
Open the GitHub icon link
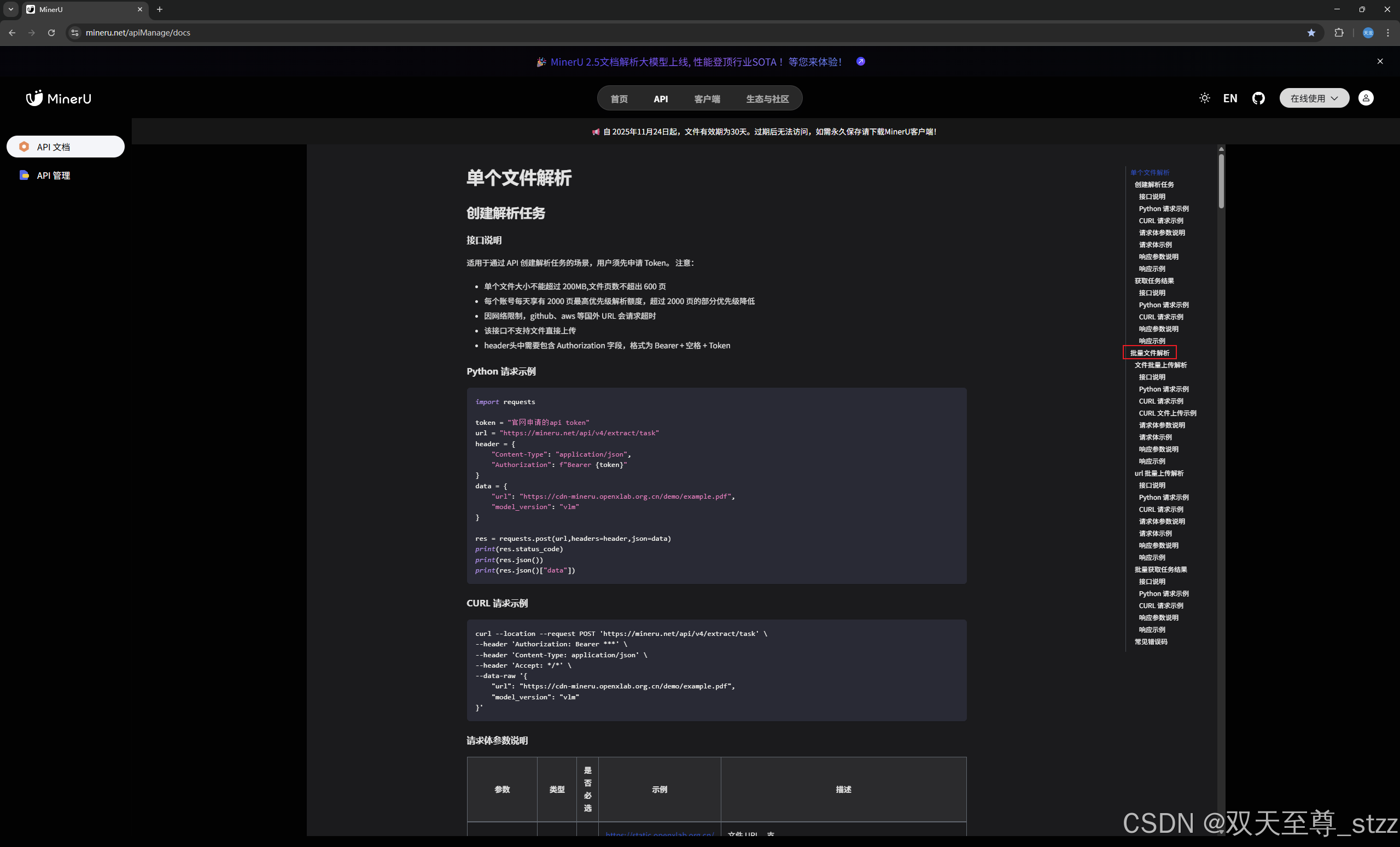(1258, 98)
